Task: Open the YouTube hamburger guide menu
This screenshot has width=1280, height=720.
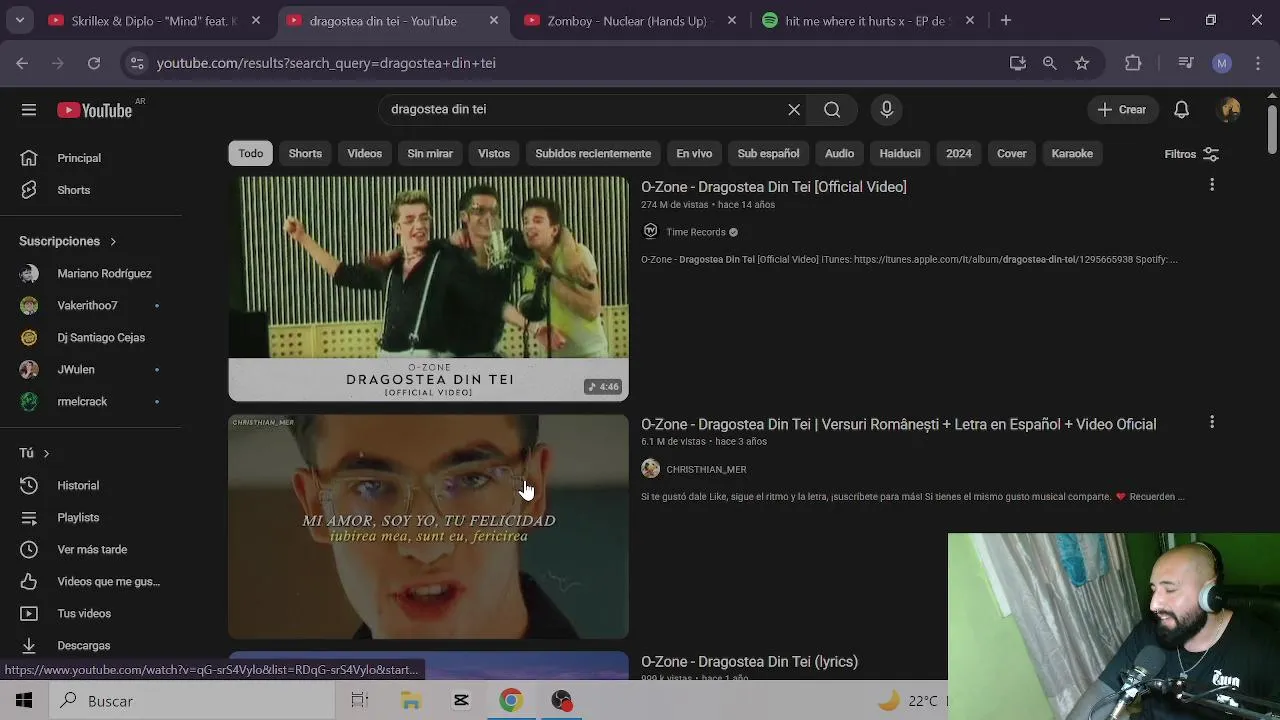Action: coord(29,110)
